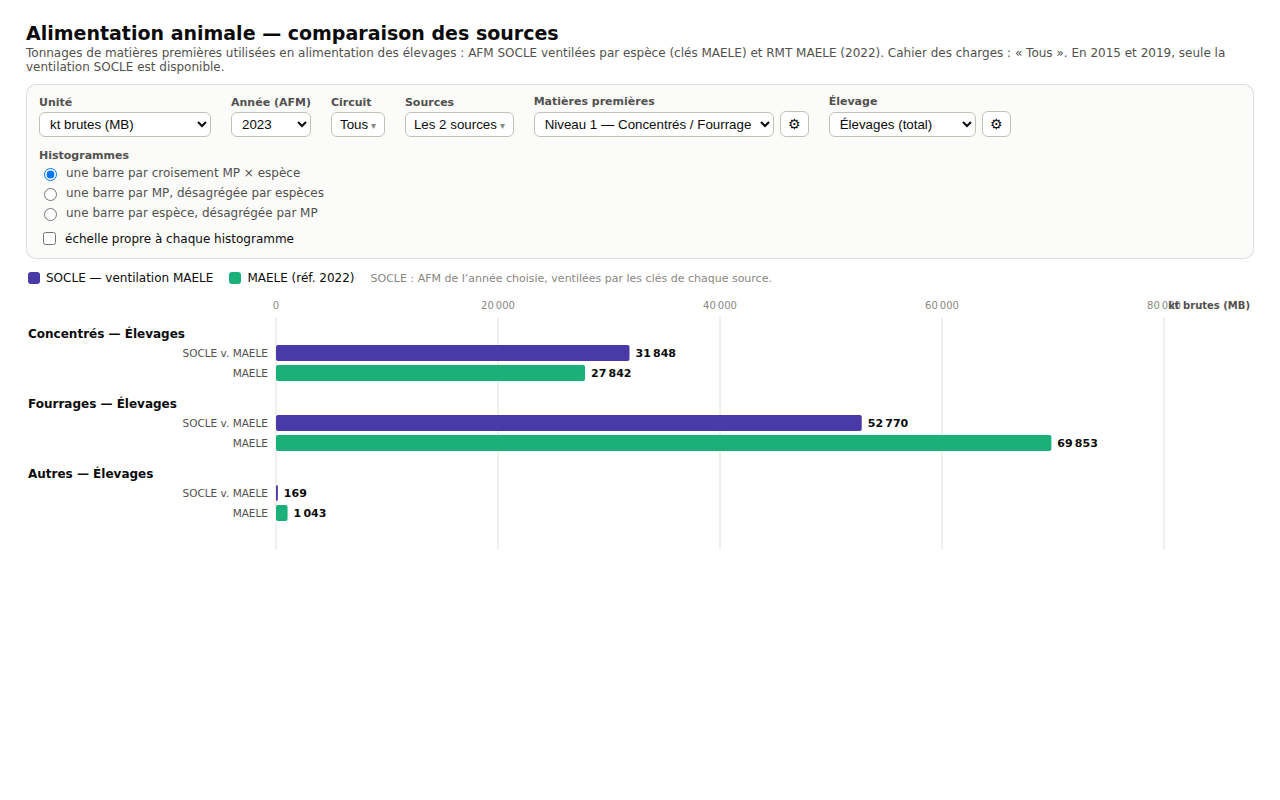Open the Matières premières Niveau 1 dropdown
This screenshot has height=800, width=1280.
click(x=654, y=124)
